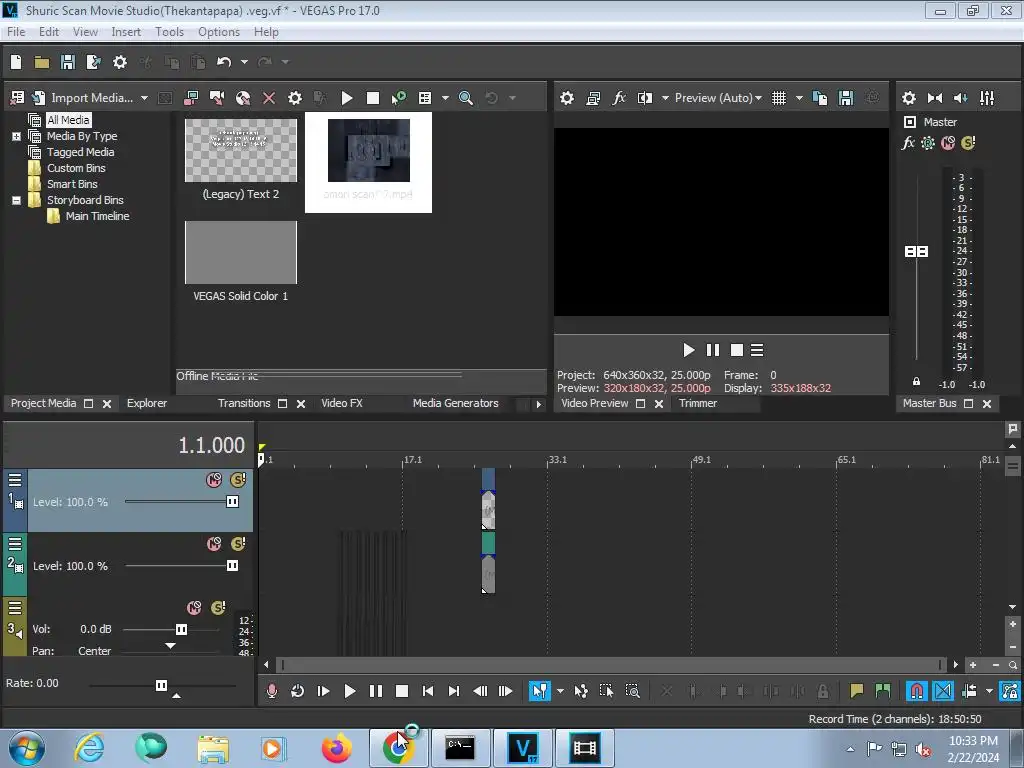Image resolution: width=1024 pixels, height=768 pixels.
Task: Switch to the Explorer tab
Action: click(147, 404)
